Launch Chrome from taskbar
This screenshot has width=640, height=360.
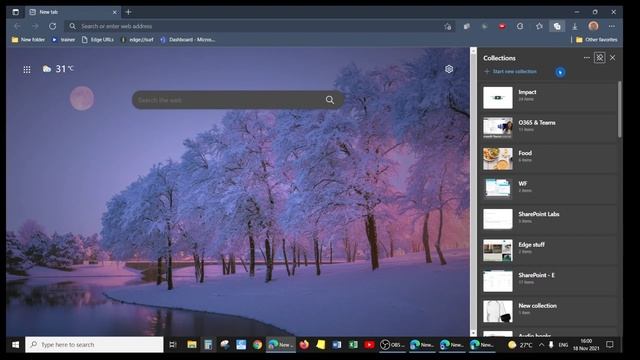257,345
